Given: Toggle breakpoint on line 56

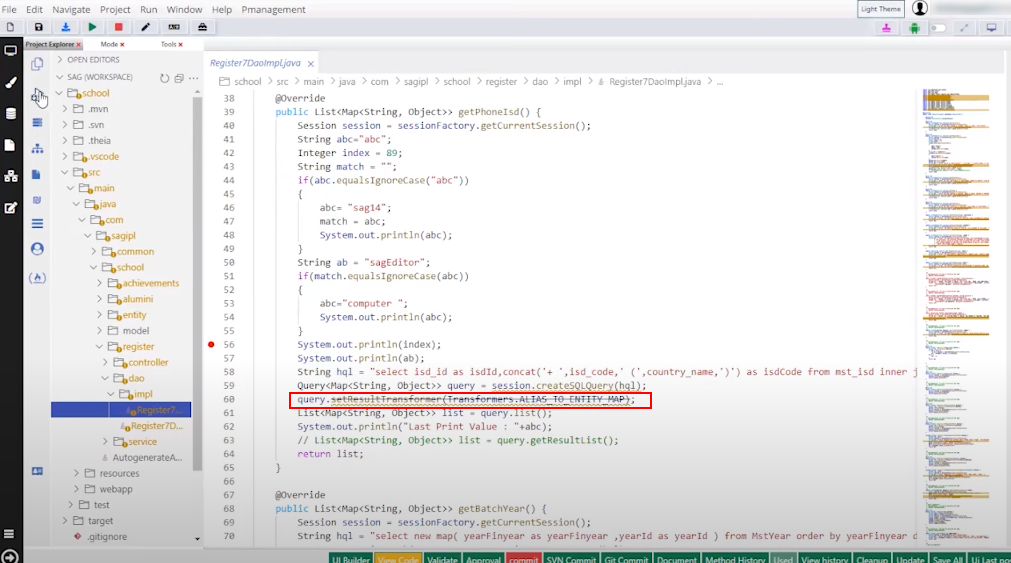Looking at the screenshot, I should click(211, 345).
